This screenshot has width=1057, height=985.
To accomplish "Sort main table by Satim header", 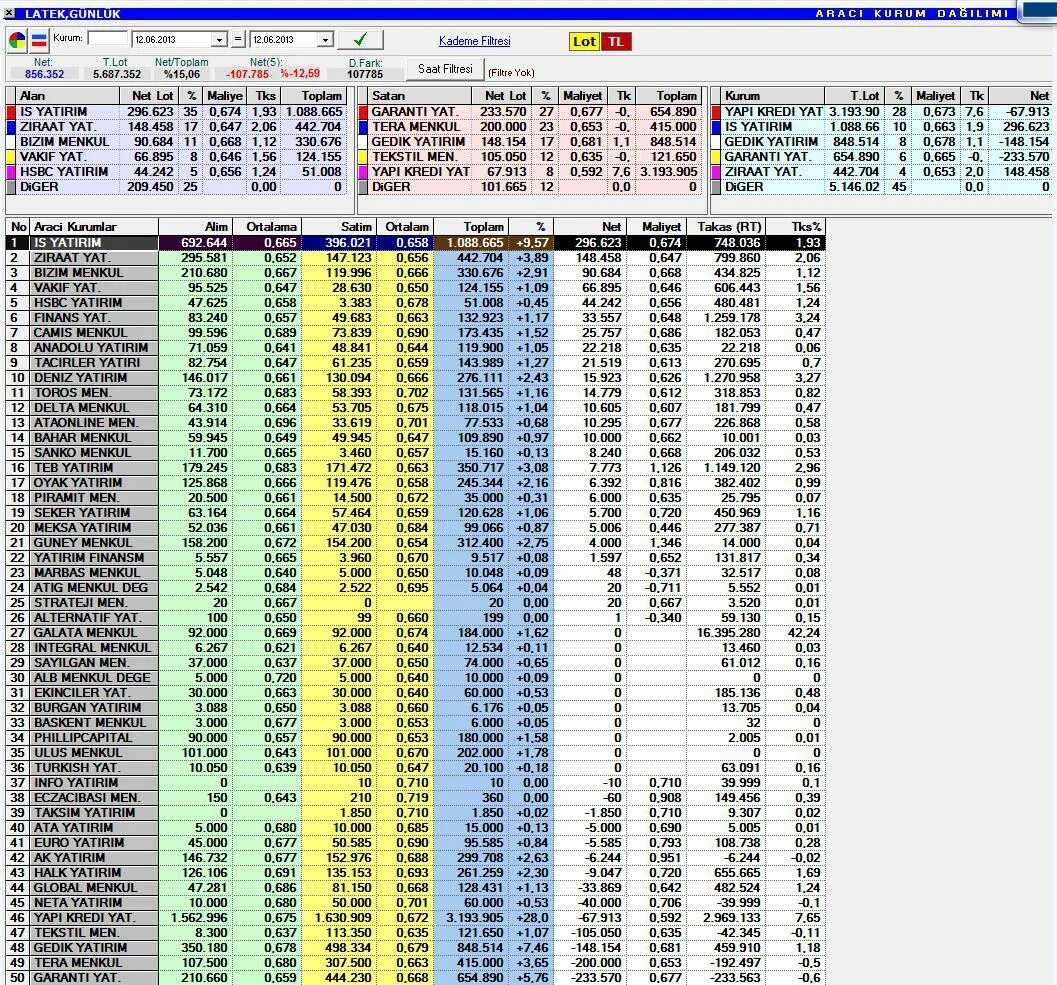I will (338, 227).
